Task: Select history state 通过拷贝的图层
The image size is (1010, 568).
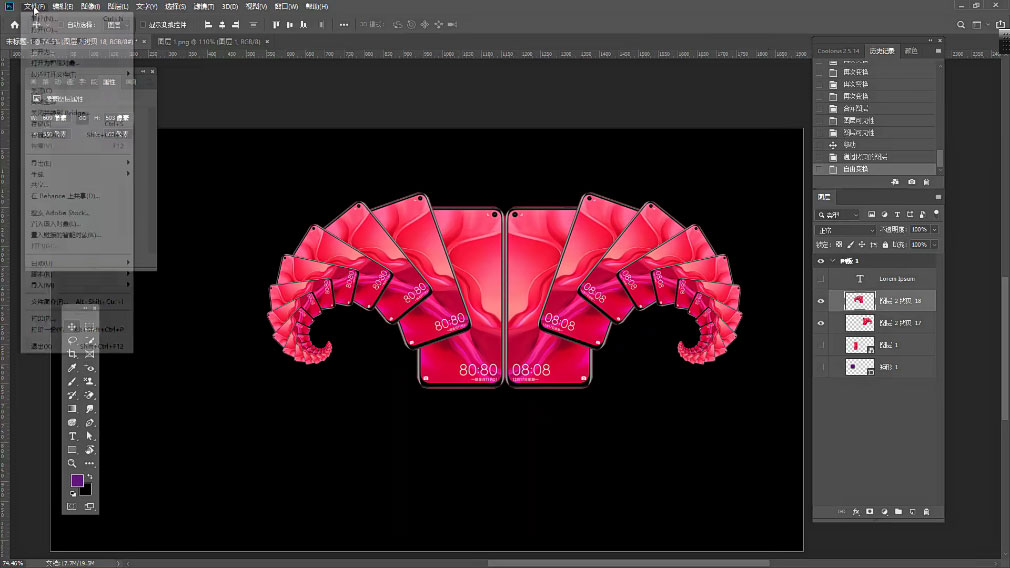Action: pyautogui.click(x=865, y=157)
